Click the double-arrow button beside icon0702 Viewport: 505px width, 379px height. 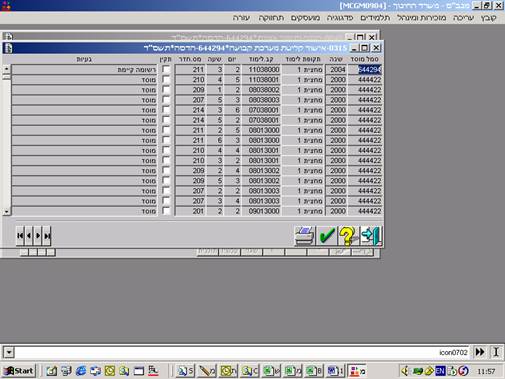pos(480,352)
